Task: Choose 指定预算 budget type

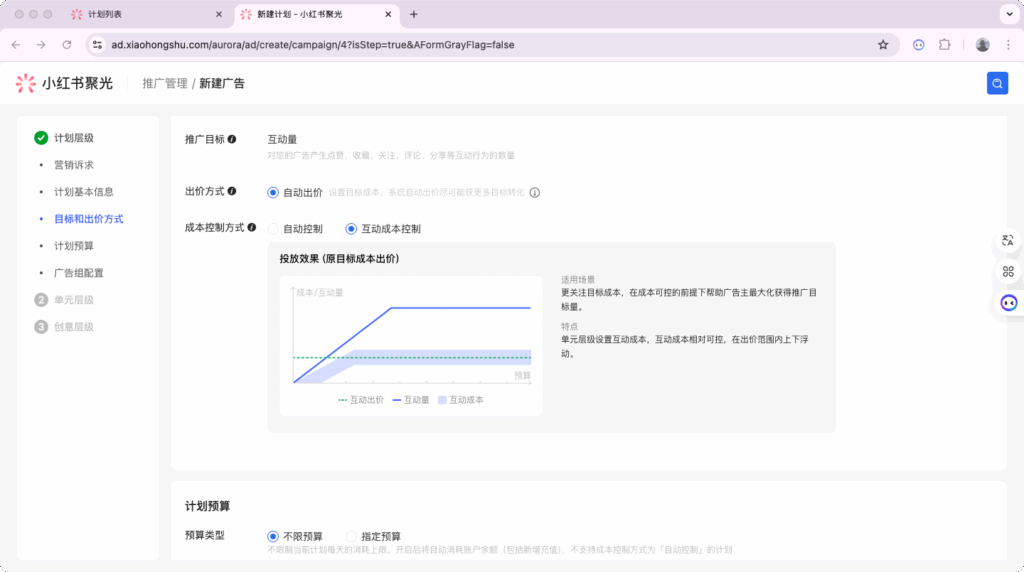Action: point(351,536)
